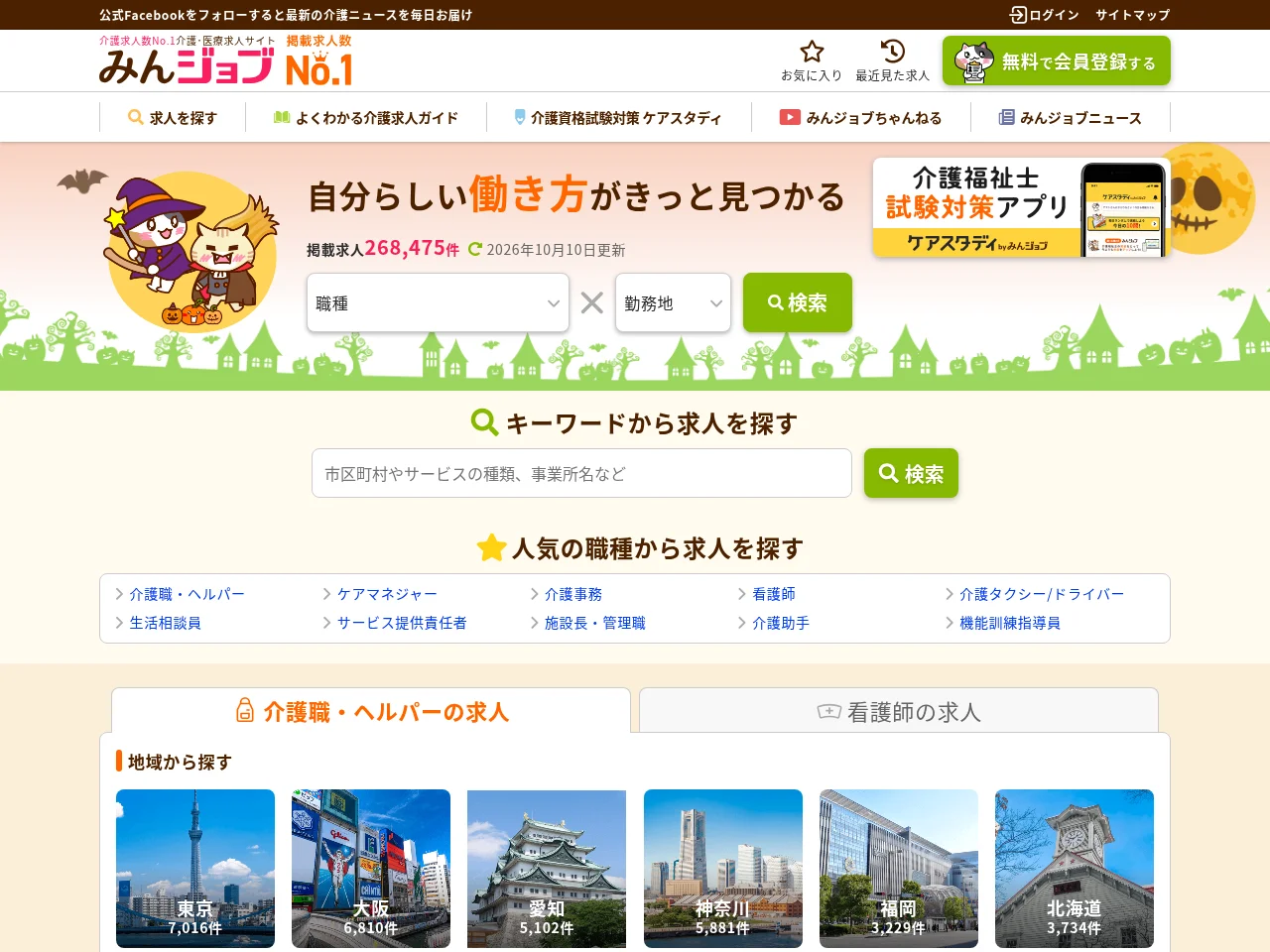This screenshot has width=1270, height=952.
Task: Click the 介護事務 job link
Action: tap(572, 594)
